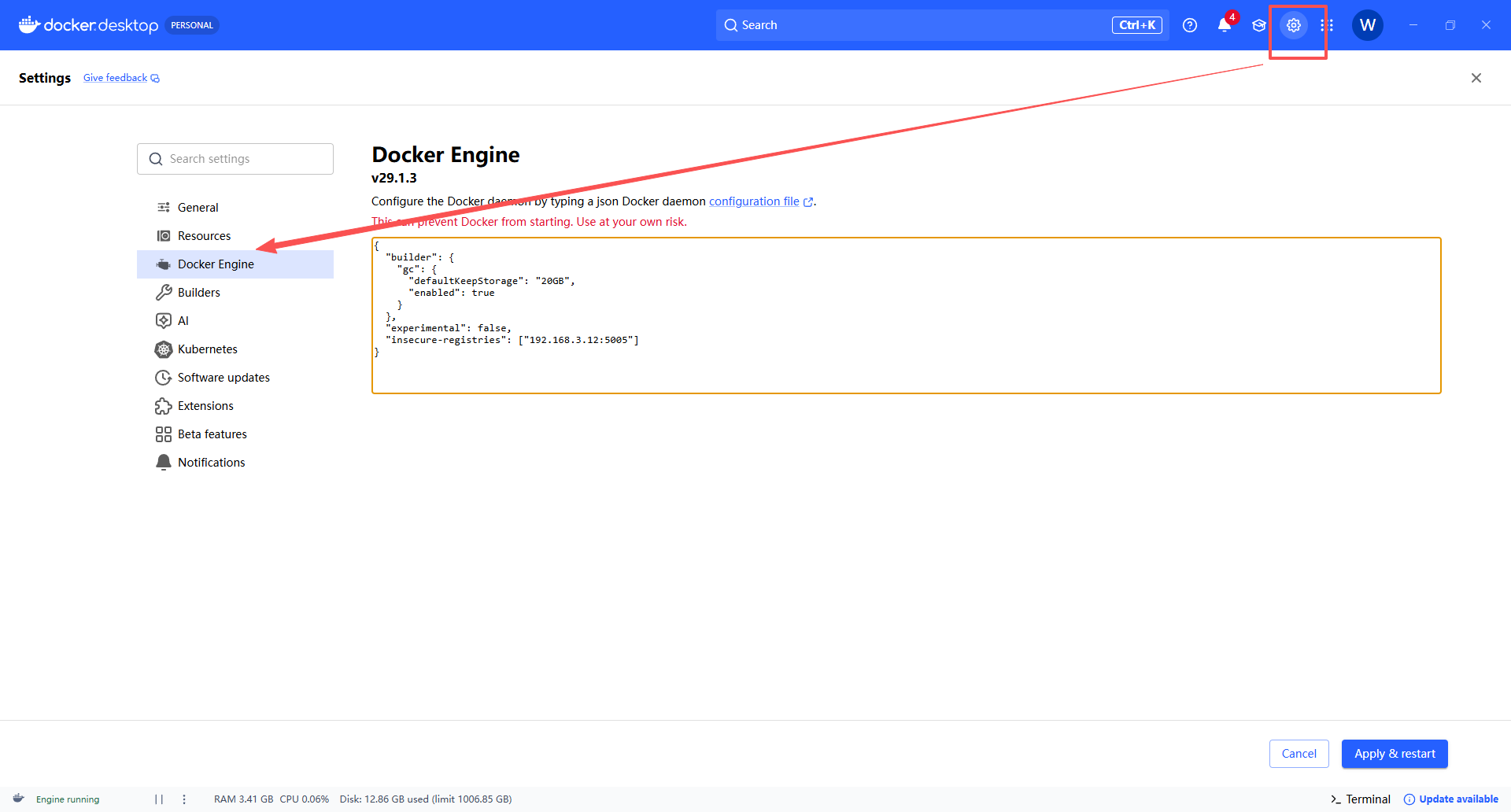The height and width of the screenshot is (812, 1511).
Task: Click the Apply & restart button
Action: (1394, 754)
